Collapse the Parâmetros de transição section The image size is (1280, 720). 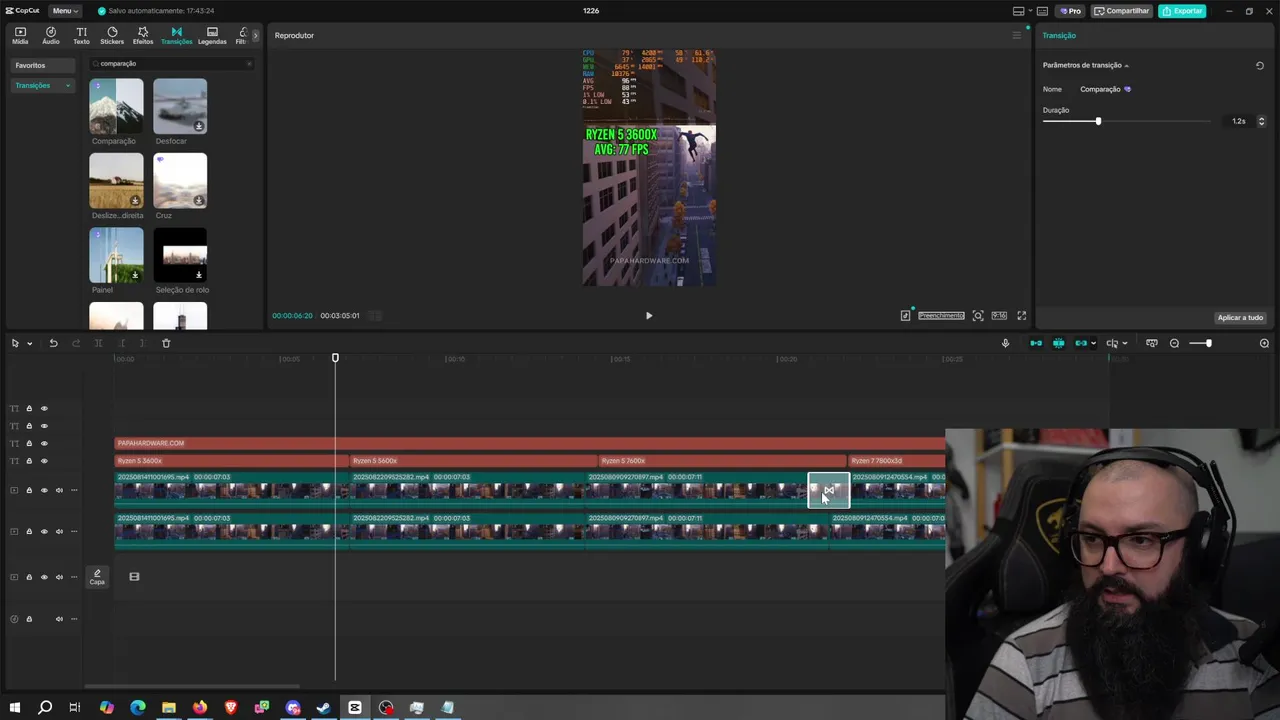click(1126, 66)
